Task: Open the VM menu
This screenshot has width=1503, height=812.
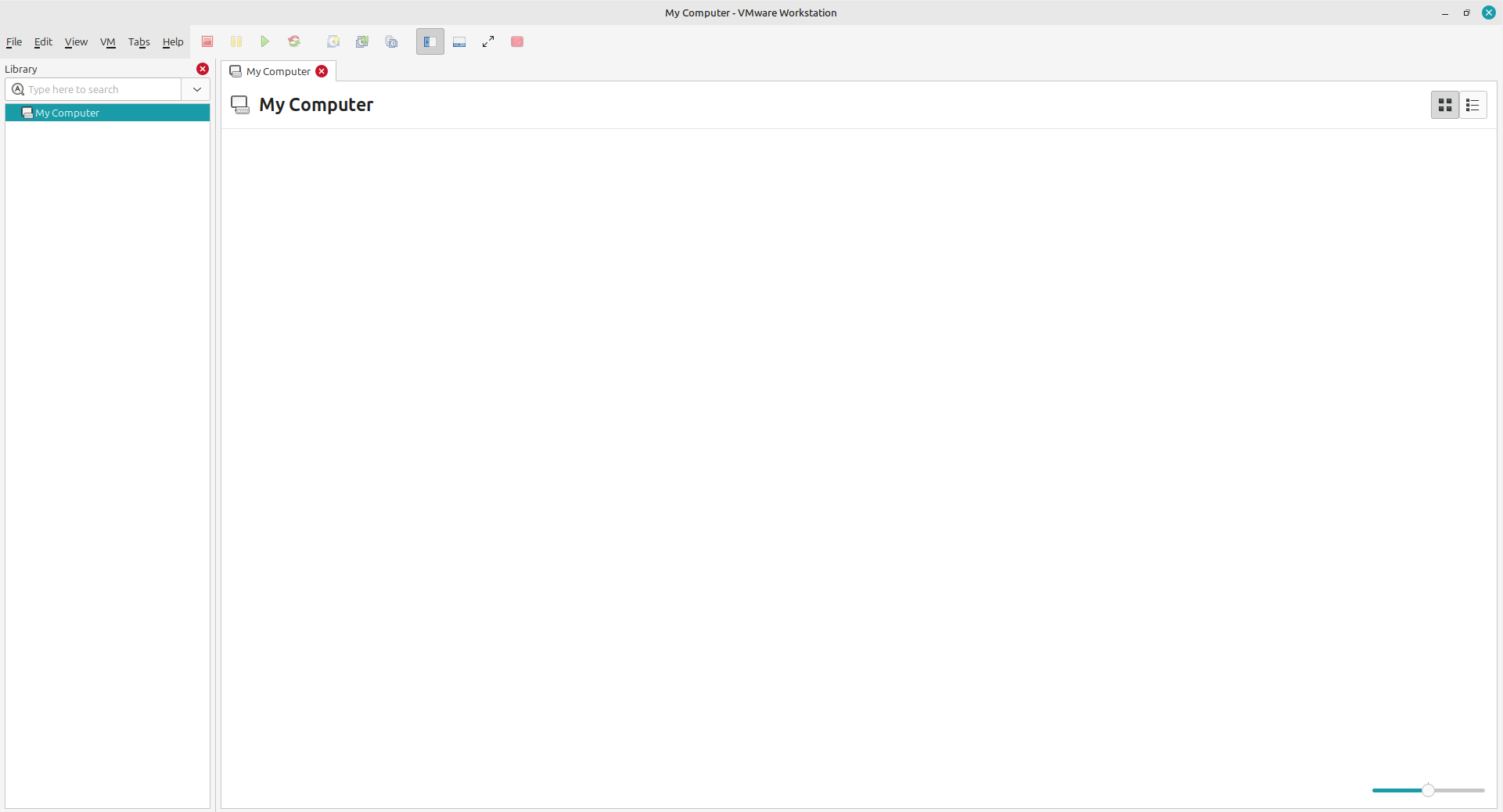Action: 108,42
